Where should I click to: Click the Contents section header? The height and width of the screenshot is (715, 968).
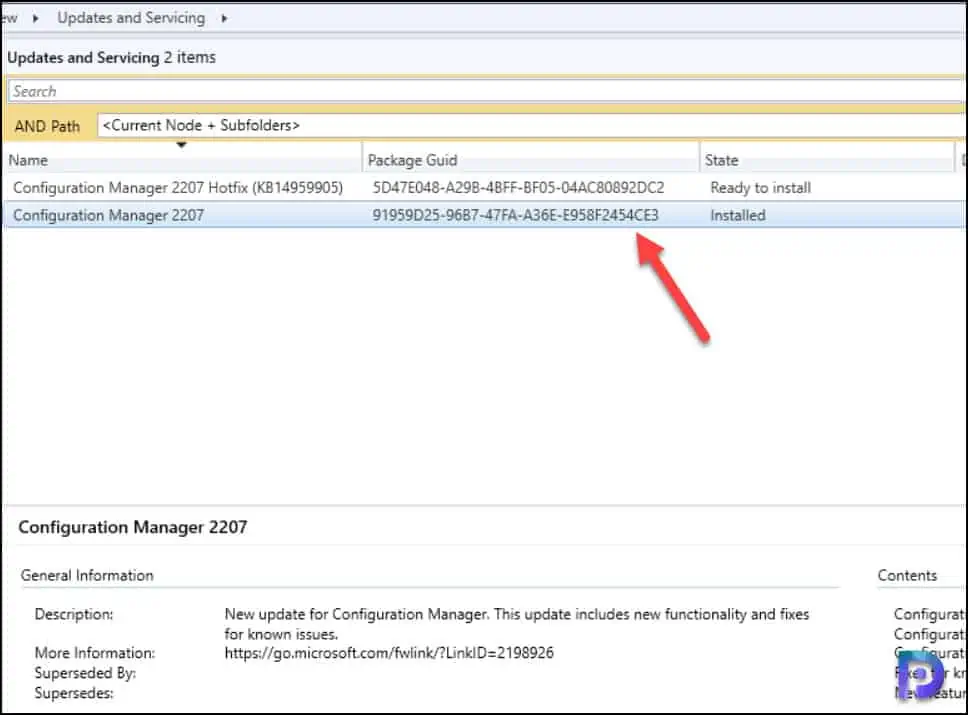(907, 575)
